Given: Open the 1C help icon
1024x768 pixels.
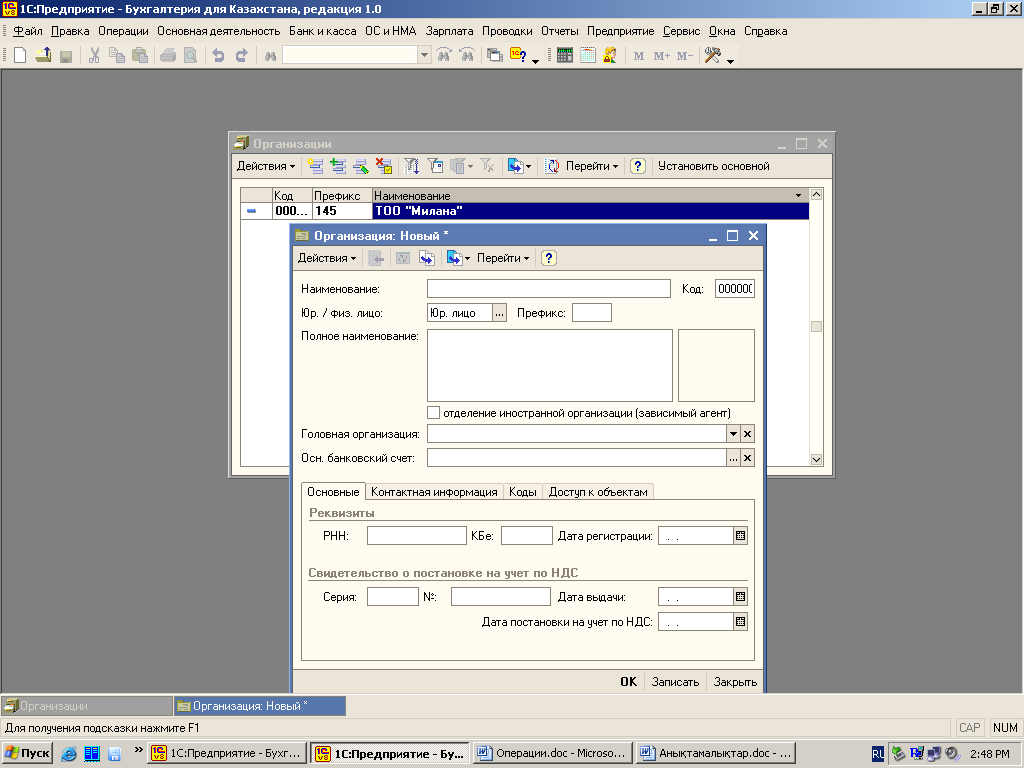Looking at the screenshot, I should click(518, 56).
